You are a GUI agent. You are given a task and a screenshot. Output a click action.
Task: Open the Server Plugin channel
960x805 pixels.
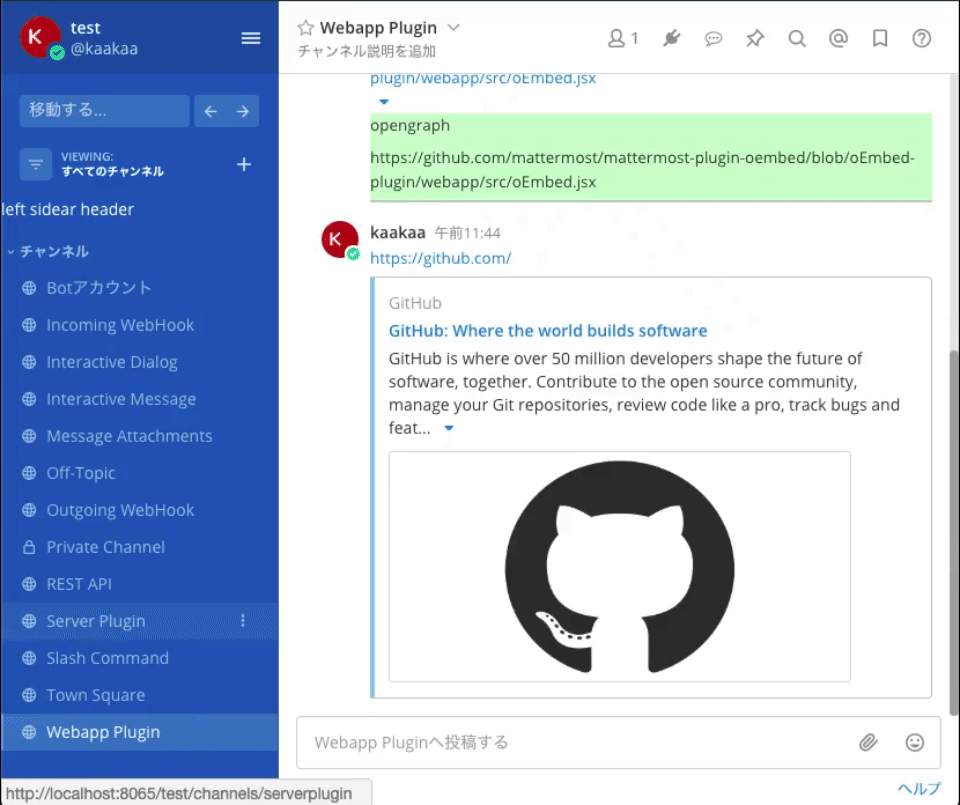pyautogui.click(x=140, y=621)
